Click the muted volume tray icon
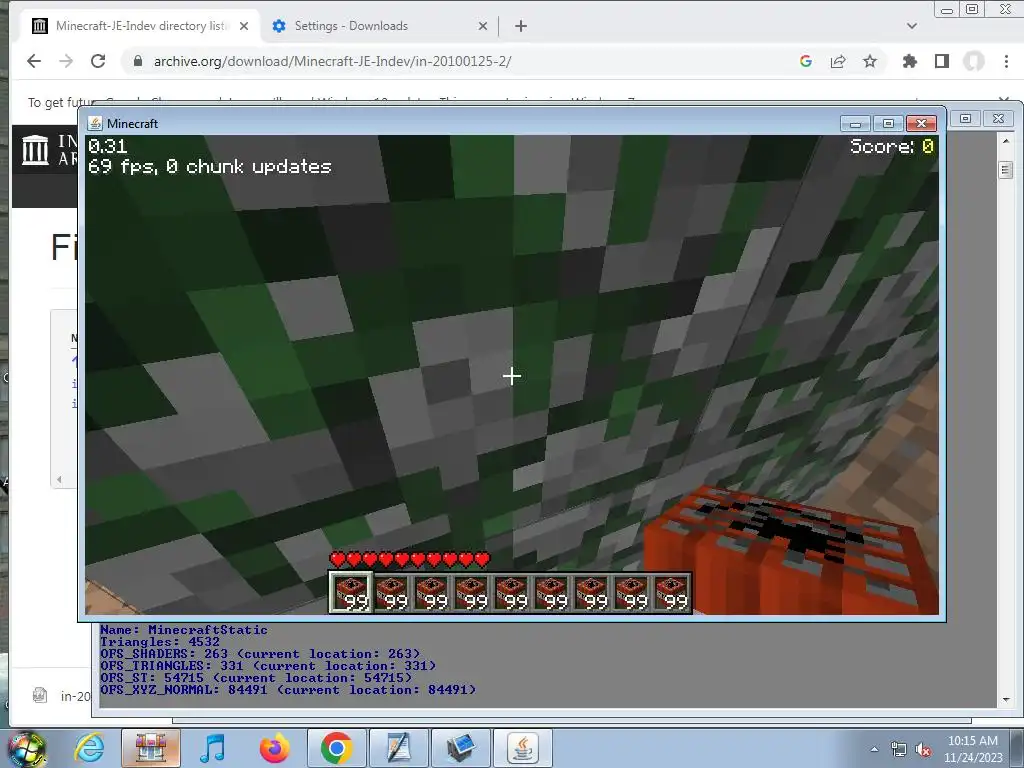Viewport: 1024px width, 768px height. [x=923, y=749]
